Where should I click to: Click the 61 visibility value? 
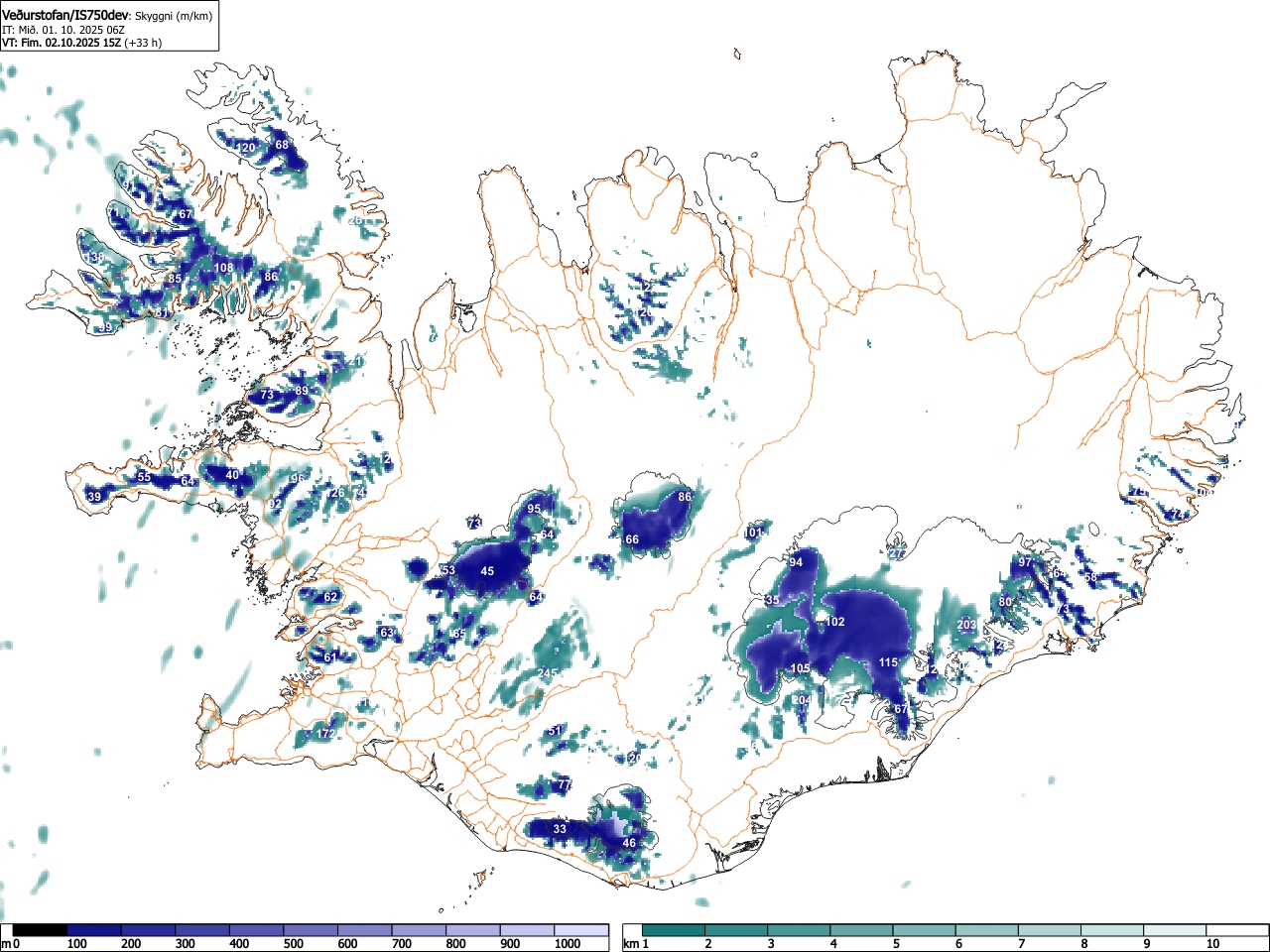click(x=330, y=656)
